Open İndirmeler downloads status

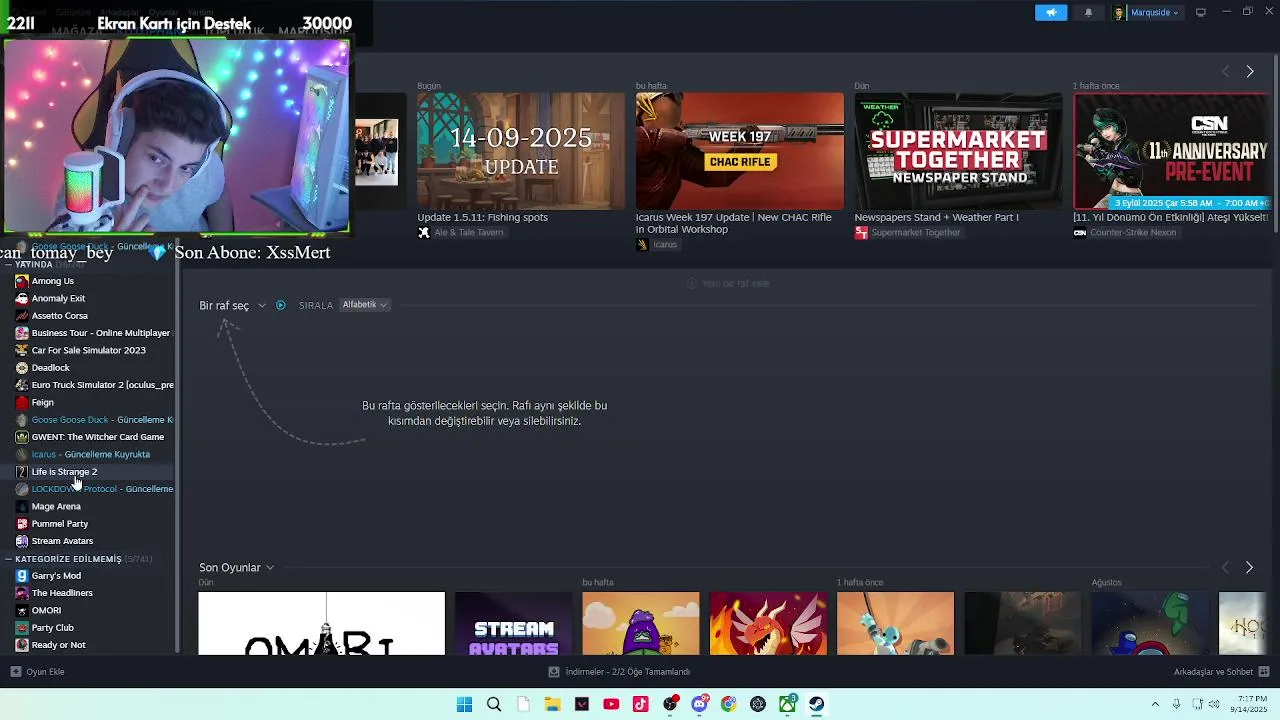pos(620,672)
